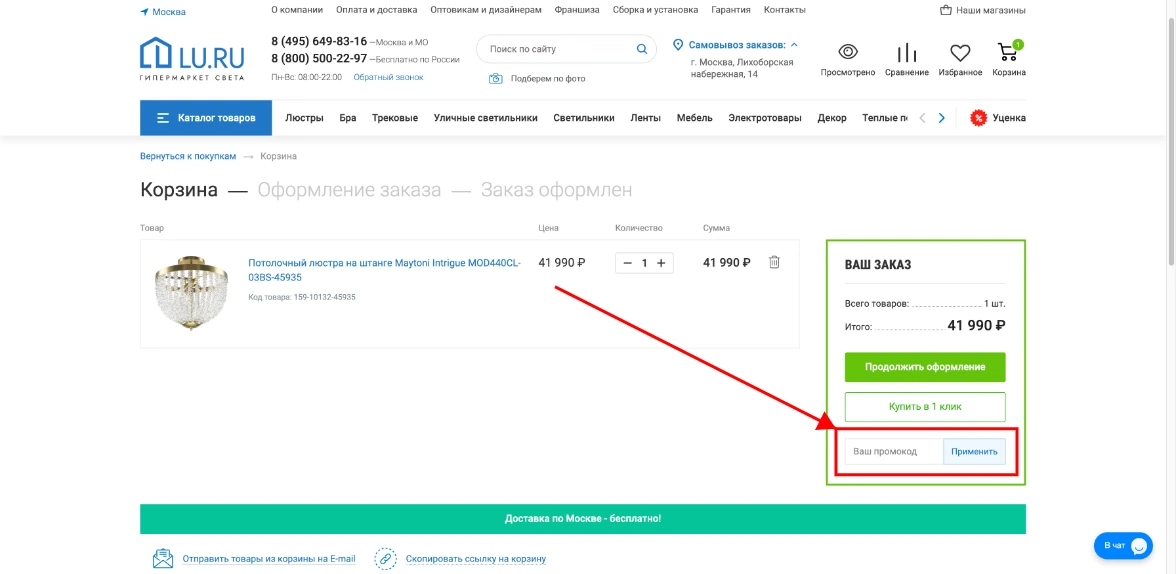Click the red Уценка percent icon
The height and width of the screenshot is (574, 1176).
pos(978,118)
